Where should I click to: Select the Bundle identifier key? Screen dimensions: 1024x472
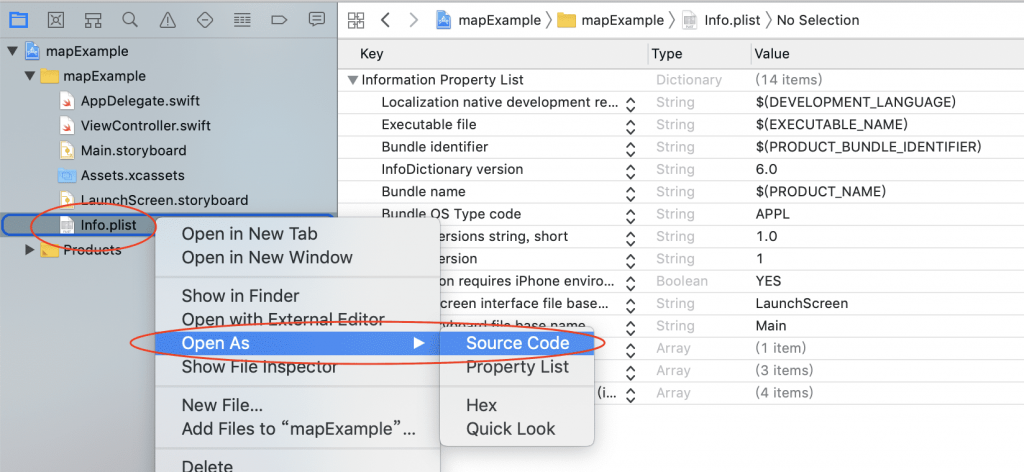435,147
